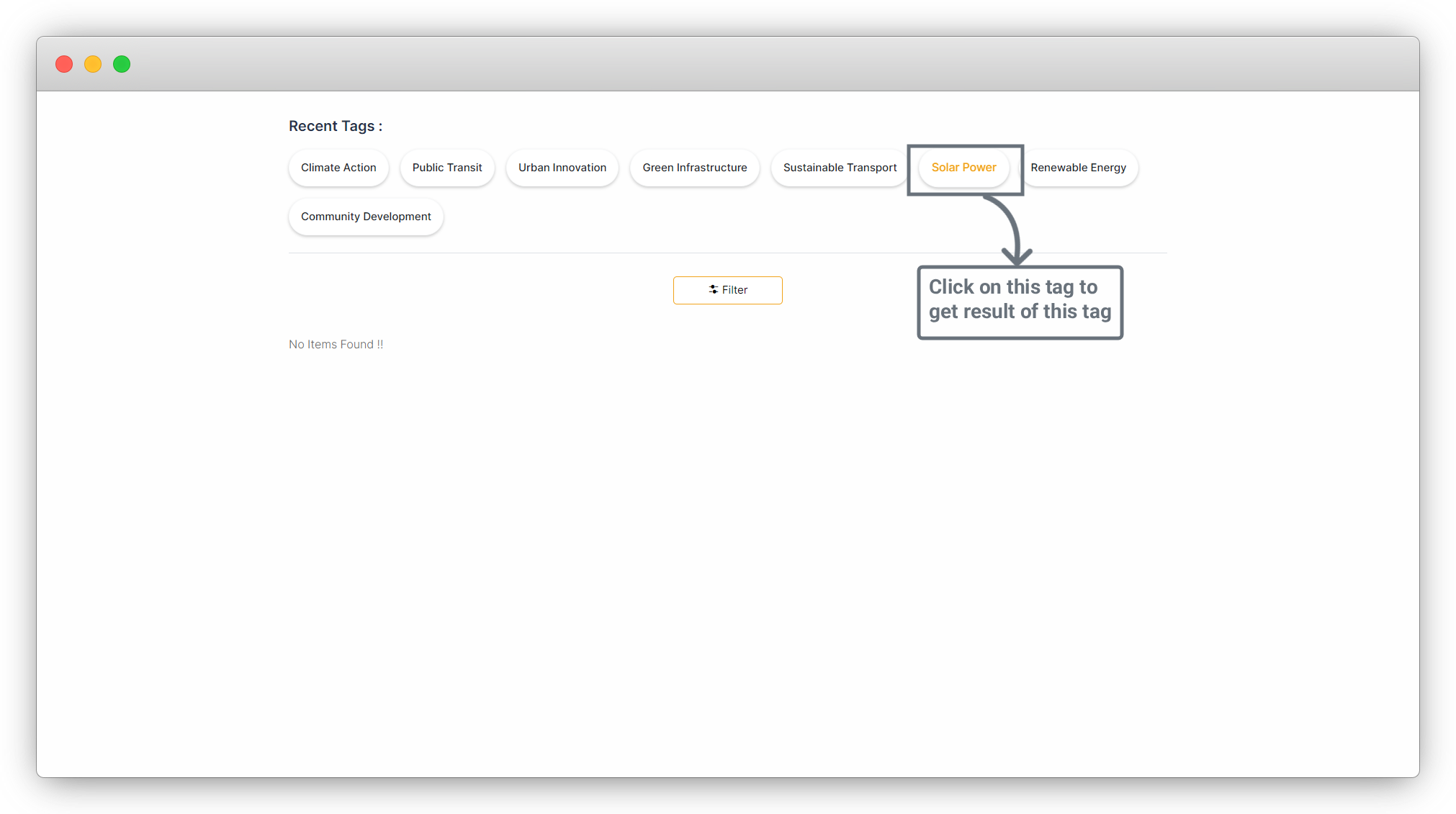The height and width of the screenshot is (814, 1456).
Task: Click the window title bar
Action: 727,64
